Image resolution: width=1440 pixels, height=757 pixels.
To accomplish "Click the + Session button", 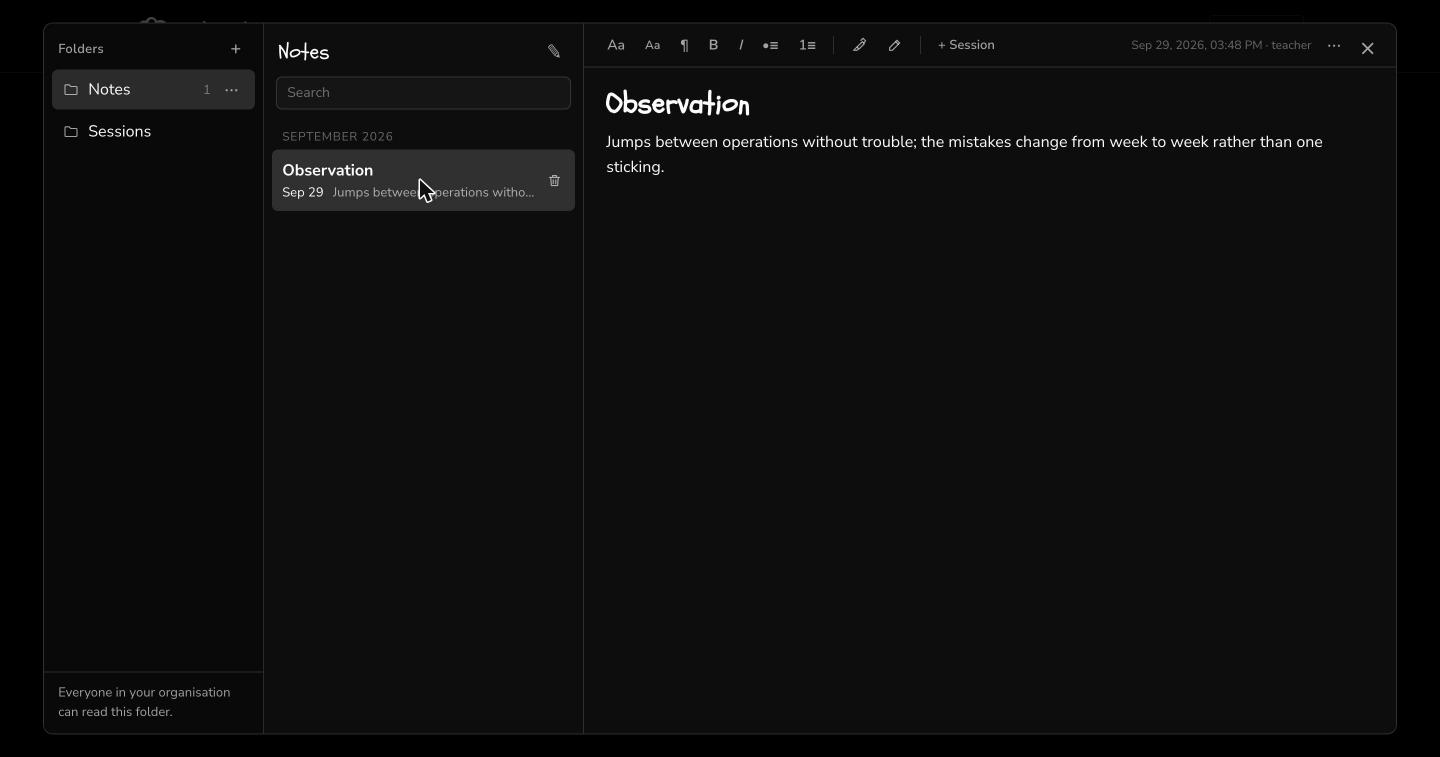I will [x=966, y=45].
